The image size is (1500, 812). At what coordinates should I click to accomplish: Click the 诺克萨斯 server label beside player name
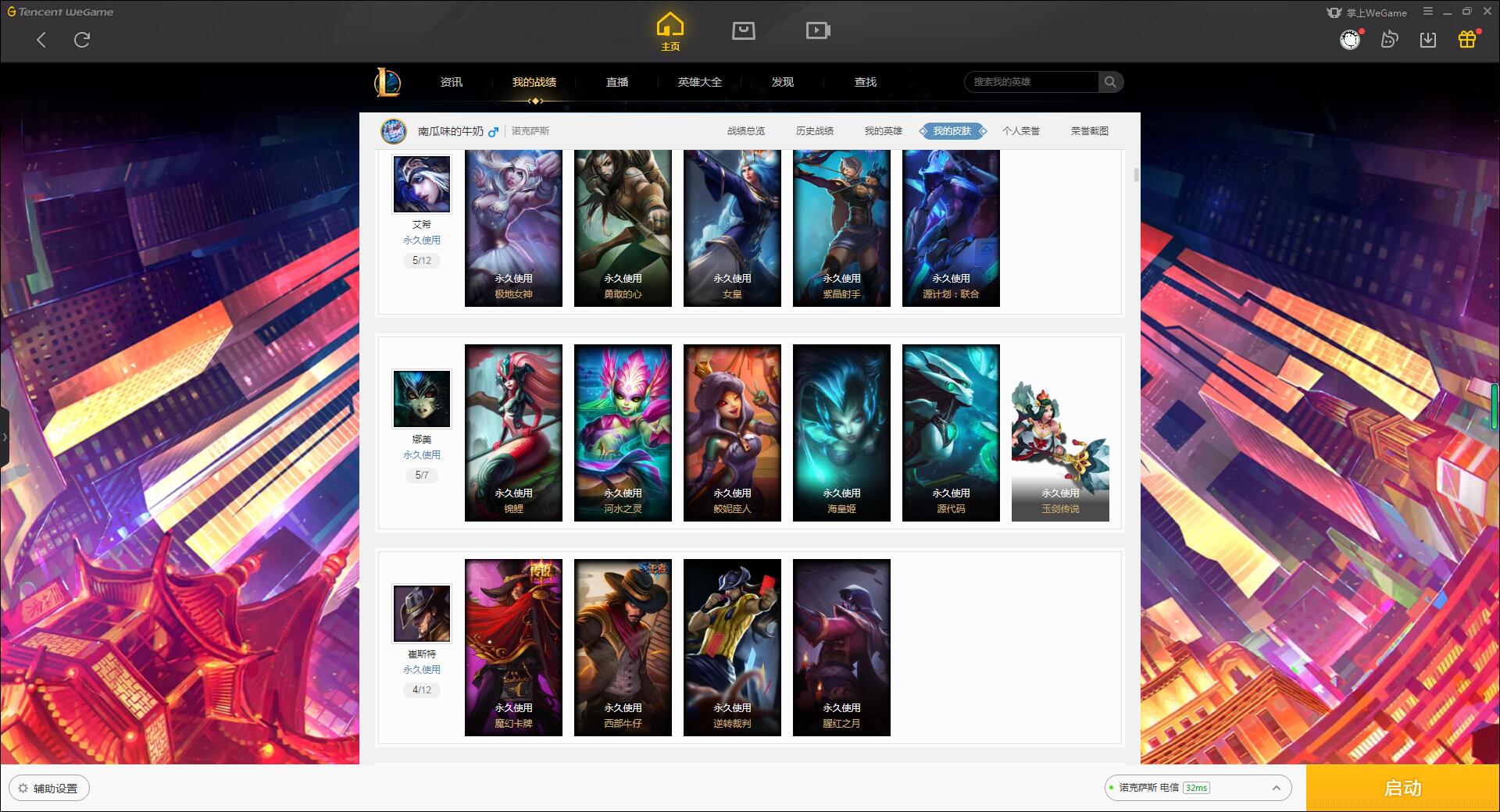click(530, 131)
